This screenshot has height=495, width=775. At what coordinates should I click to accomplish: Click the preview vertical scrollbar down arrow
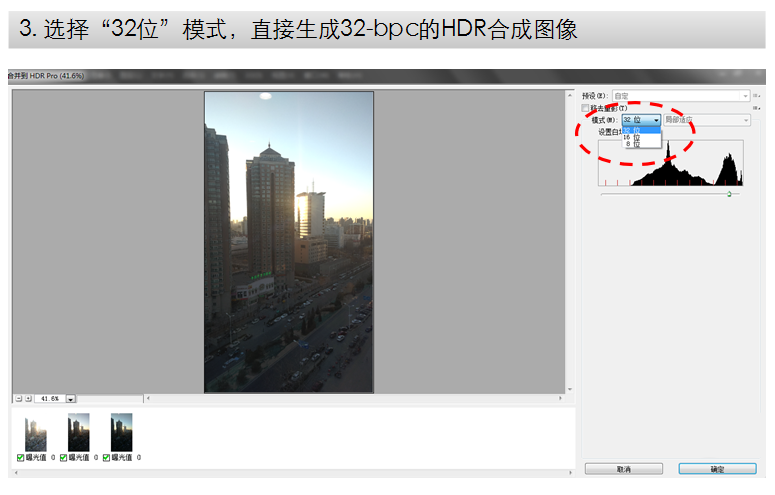[570, 390]
